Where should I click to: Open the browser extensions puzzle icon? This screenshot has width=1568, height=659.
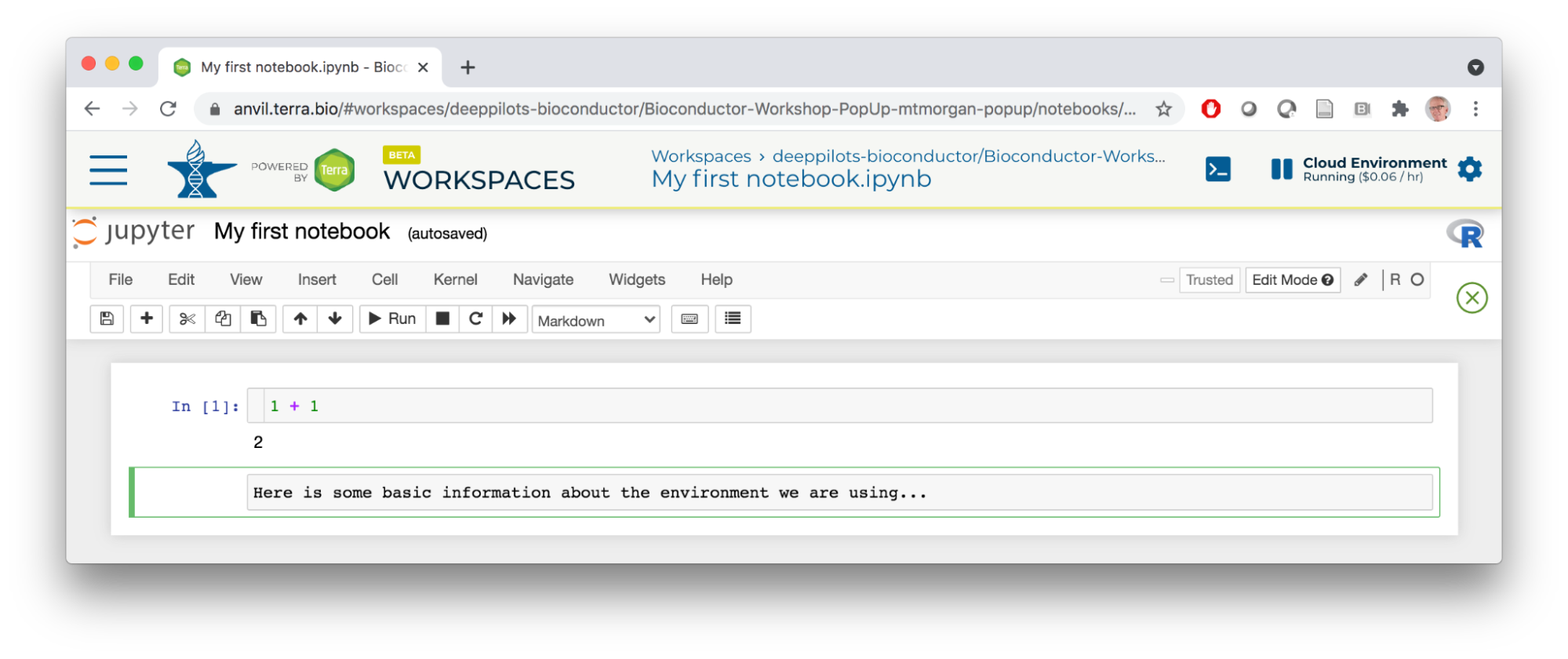(1399, 109)
